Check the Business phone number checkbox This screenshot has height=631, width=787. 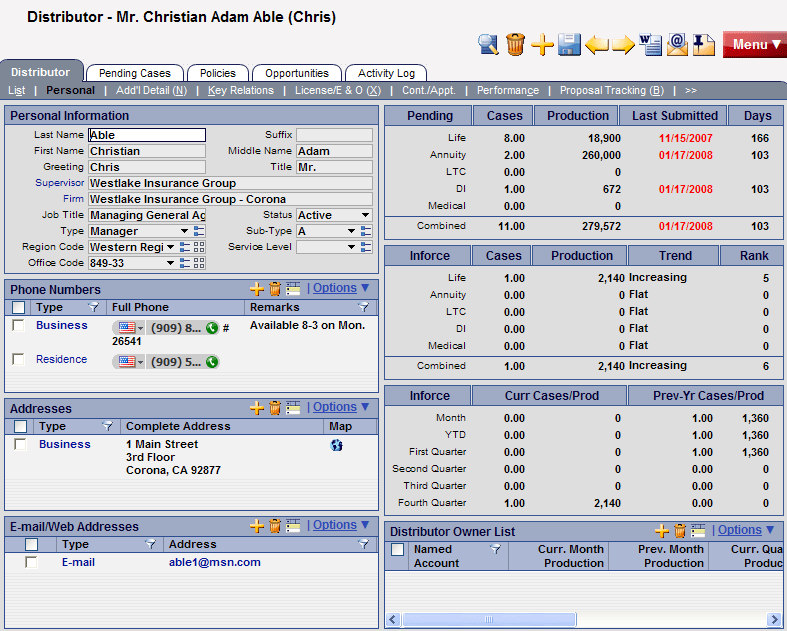18,326
